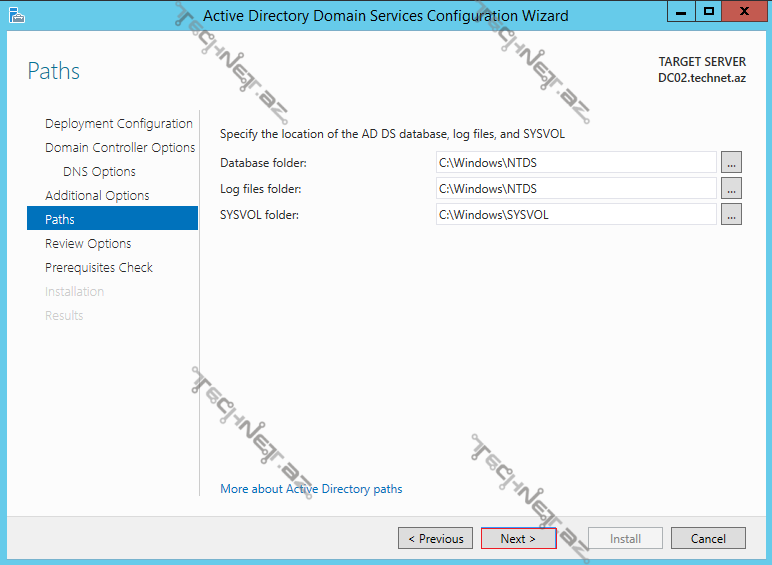Browse for the SYSVOL folder location

pyautogui.click(x=731, y=214)
